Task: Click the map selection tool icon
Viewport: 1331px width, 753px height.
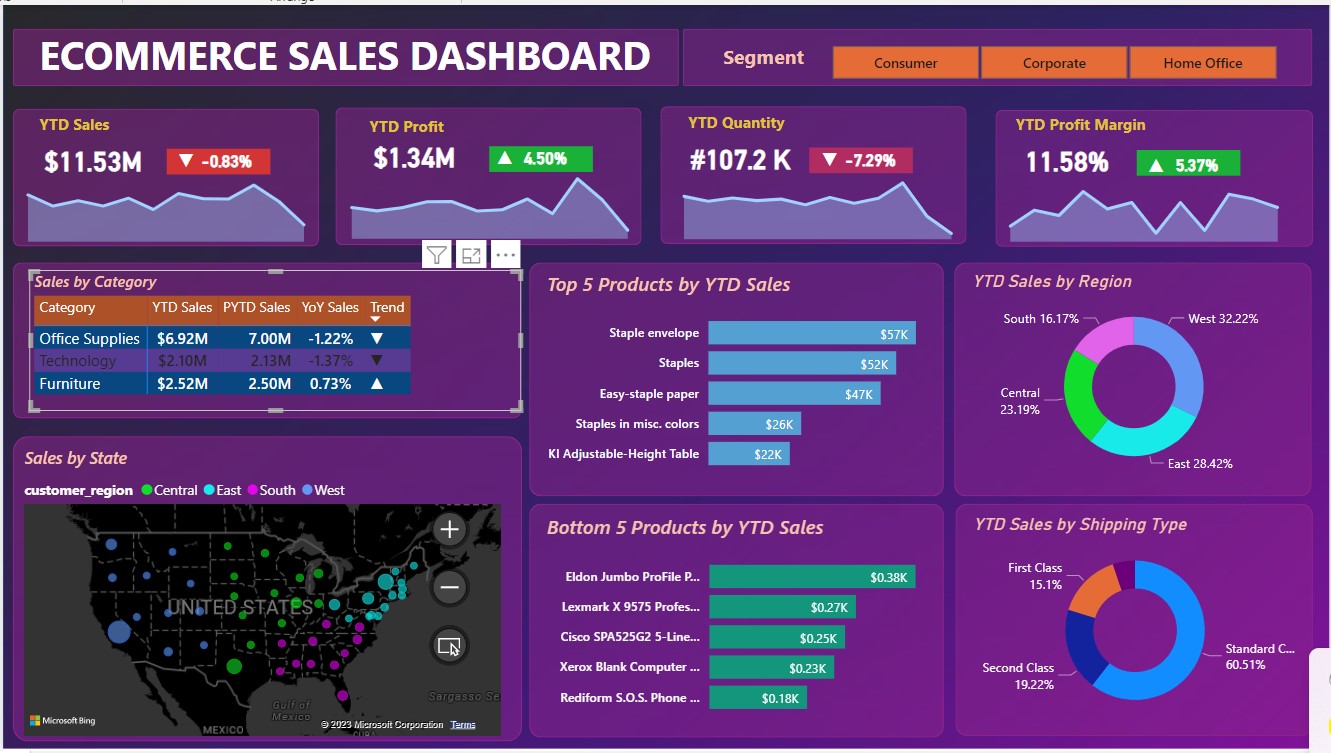Action: (x=450, y=646)
